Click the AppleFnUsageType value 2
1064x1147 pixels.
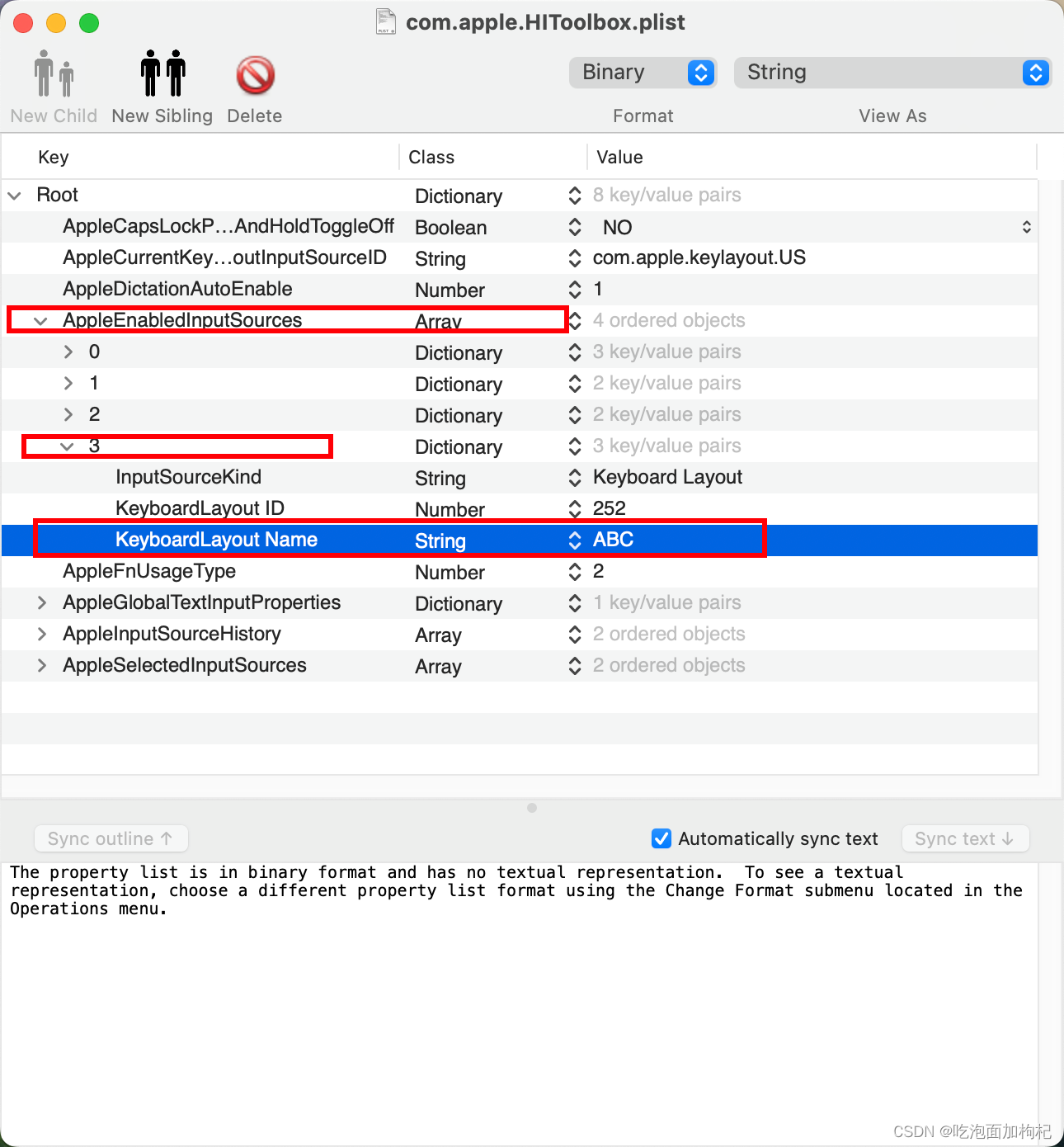click(x=599, y=571)
